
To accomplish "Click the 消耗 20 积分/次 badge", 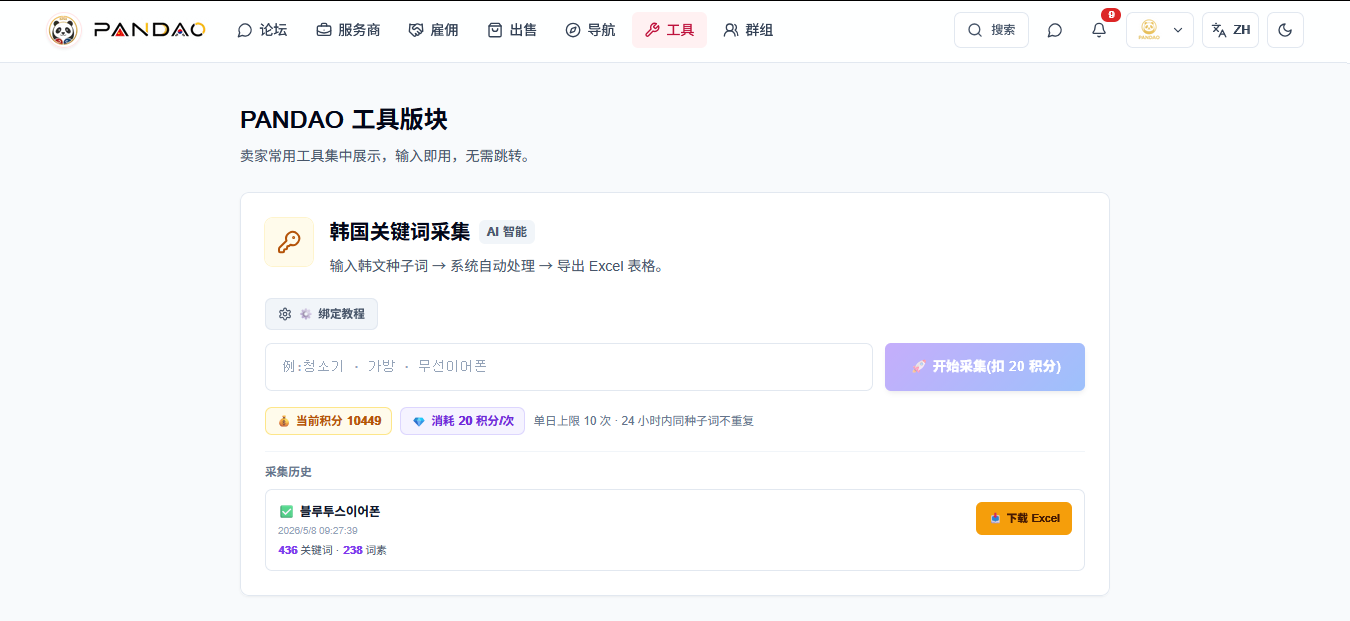I will click(x=462, y=421).
